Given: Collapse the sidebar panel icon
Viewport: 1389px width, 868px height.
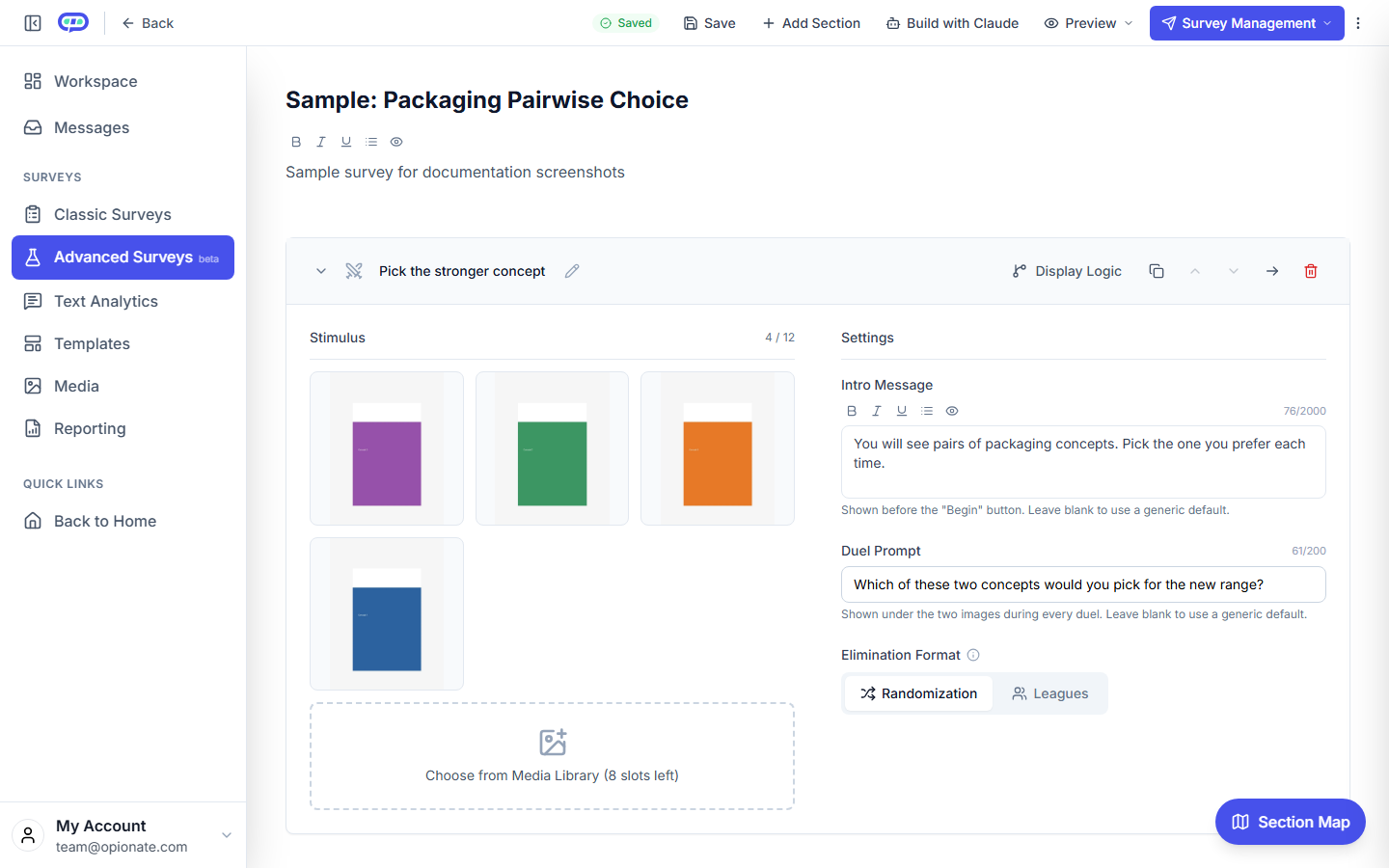Looking at the screenshot, I should 33,23.
